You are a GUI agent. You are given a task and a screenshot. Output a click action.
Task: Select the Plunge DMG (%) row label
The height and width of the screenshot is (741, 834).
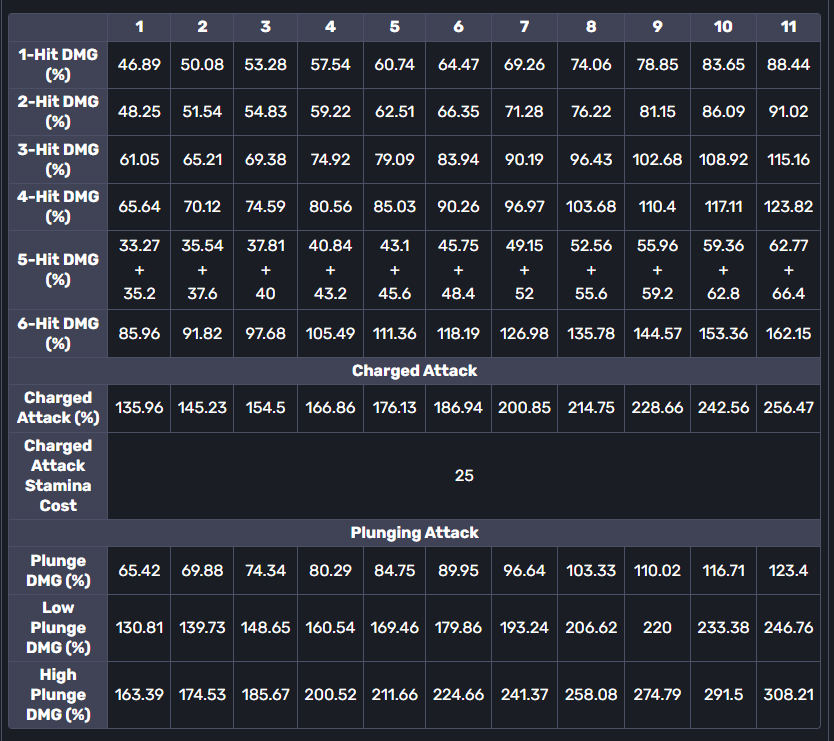pyautogui.click(x=58, y=570)
